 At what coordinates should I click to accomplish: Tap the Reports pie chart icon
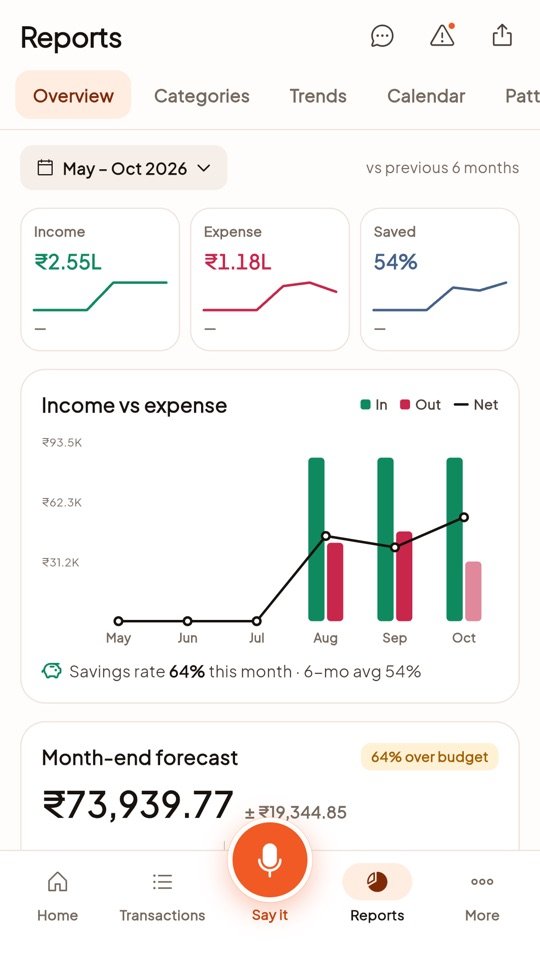tap(377, 882)
